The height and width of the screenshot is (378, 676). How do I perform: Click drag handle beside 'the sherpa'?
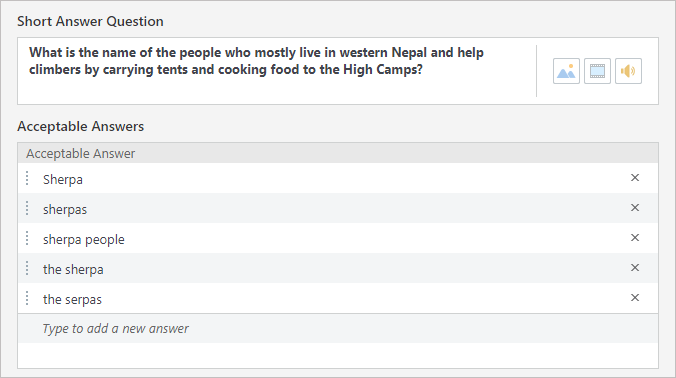point(27,268)
